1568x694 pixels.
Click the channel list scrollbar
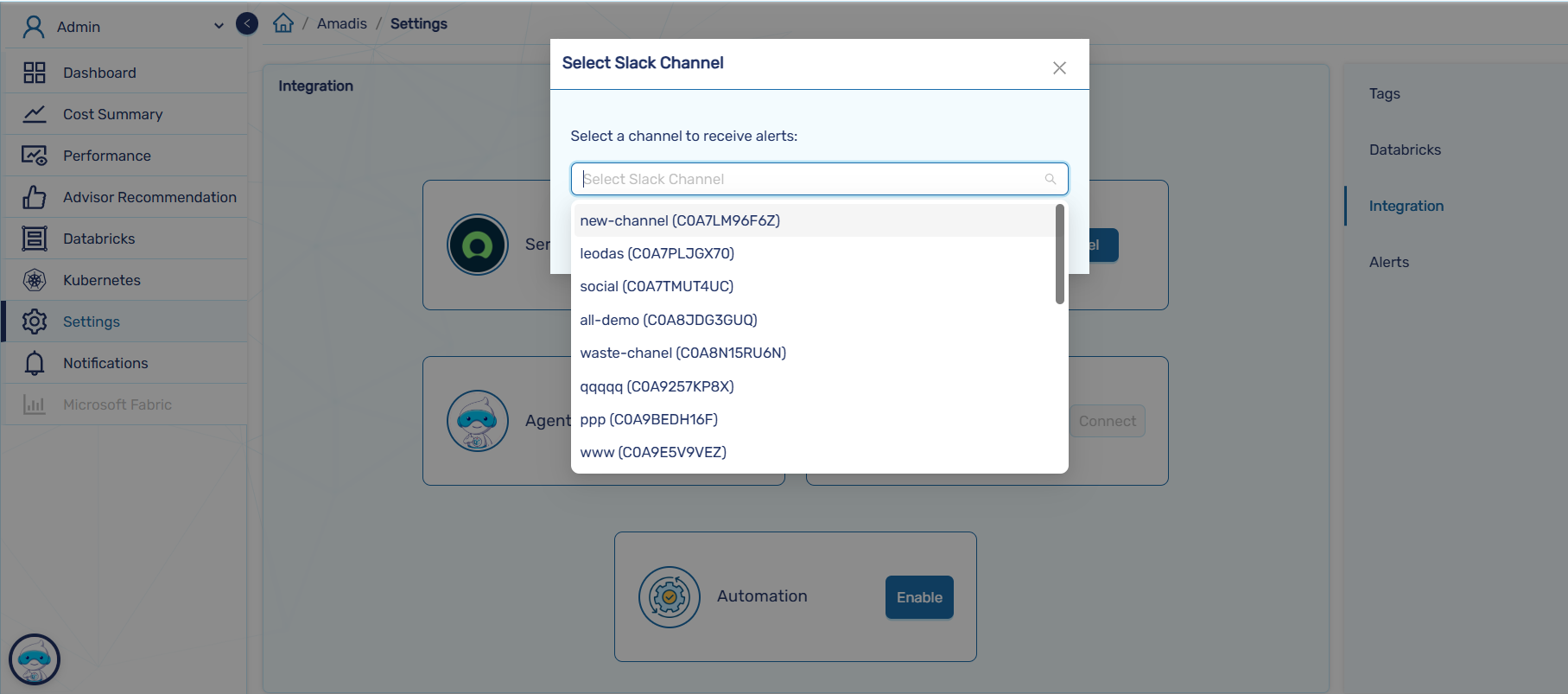click(1059, 254)
